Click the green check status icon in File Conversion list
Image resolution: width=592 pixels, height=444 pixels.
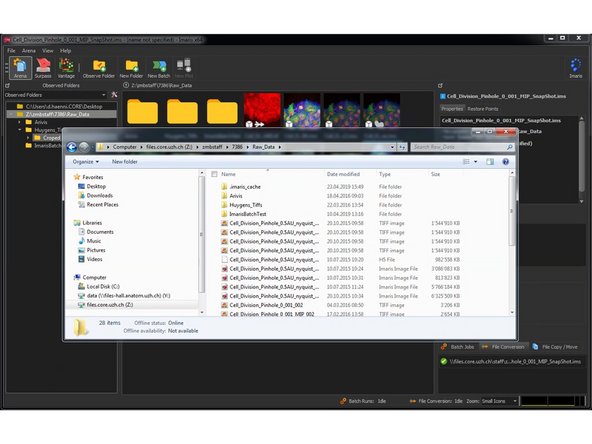click(x=444, y=361)
